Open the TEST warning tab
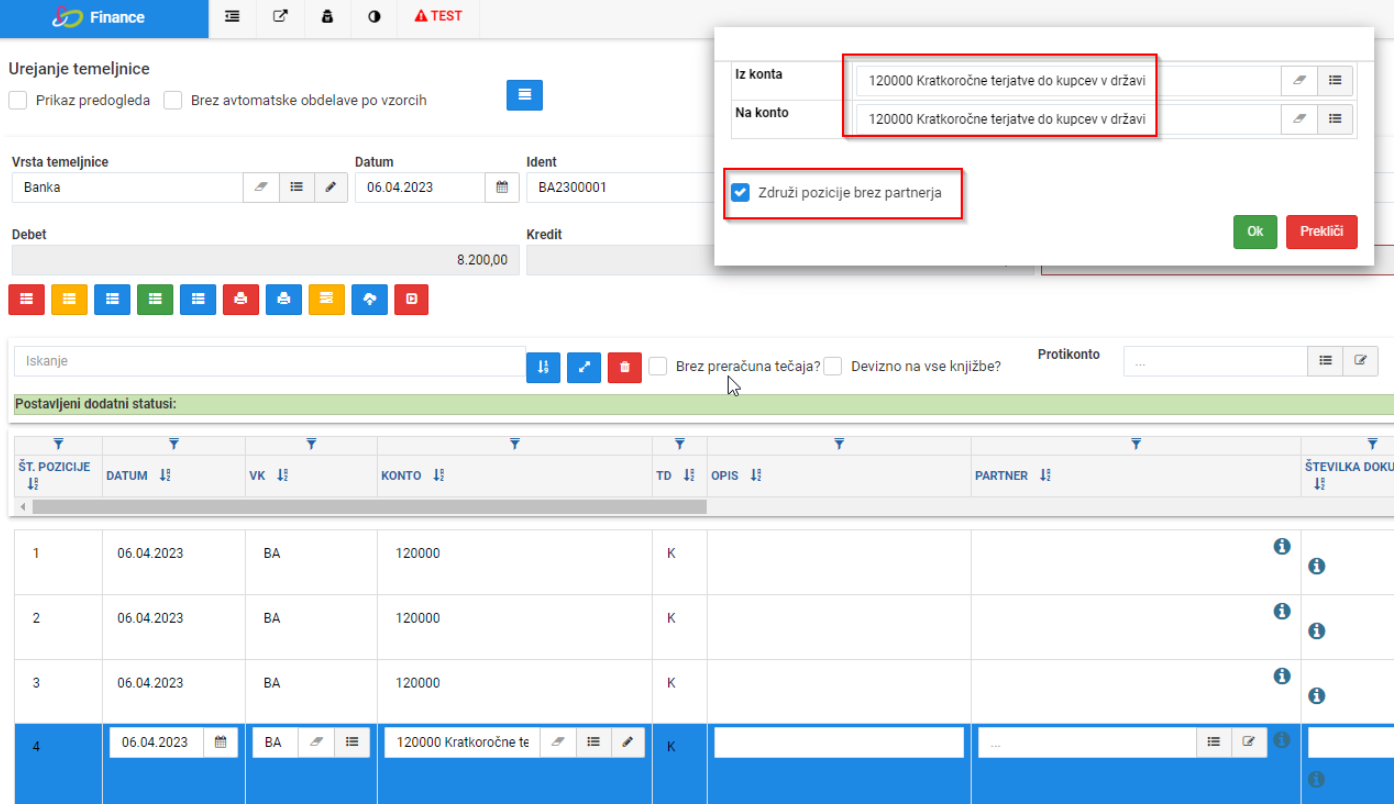1394x804 pixels. point(438,17)
